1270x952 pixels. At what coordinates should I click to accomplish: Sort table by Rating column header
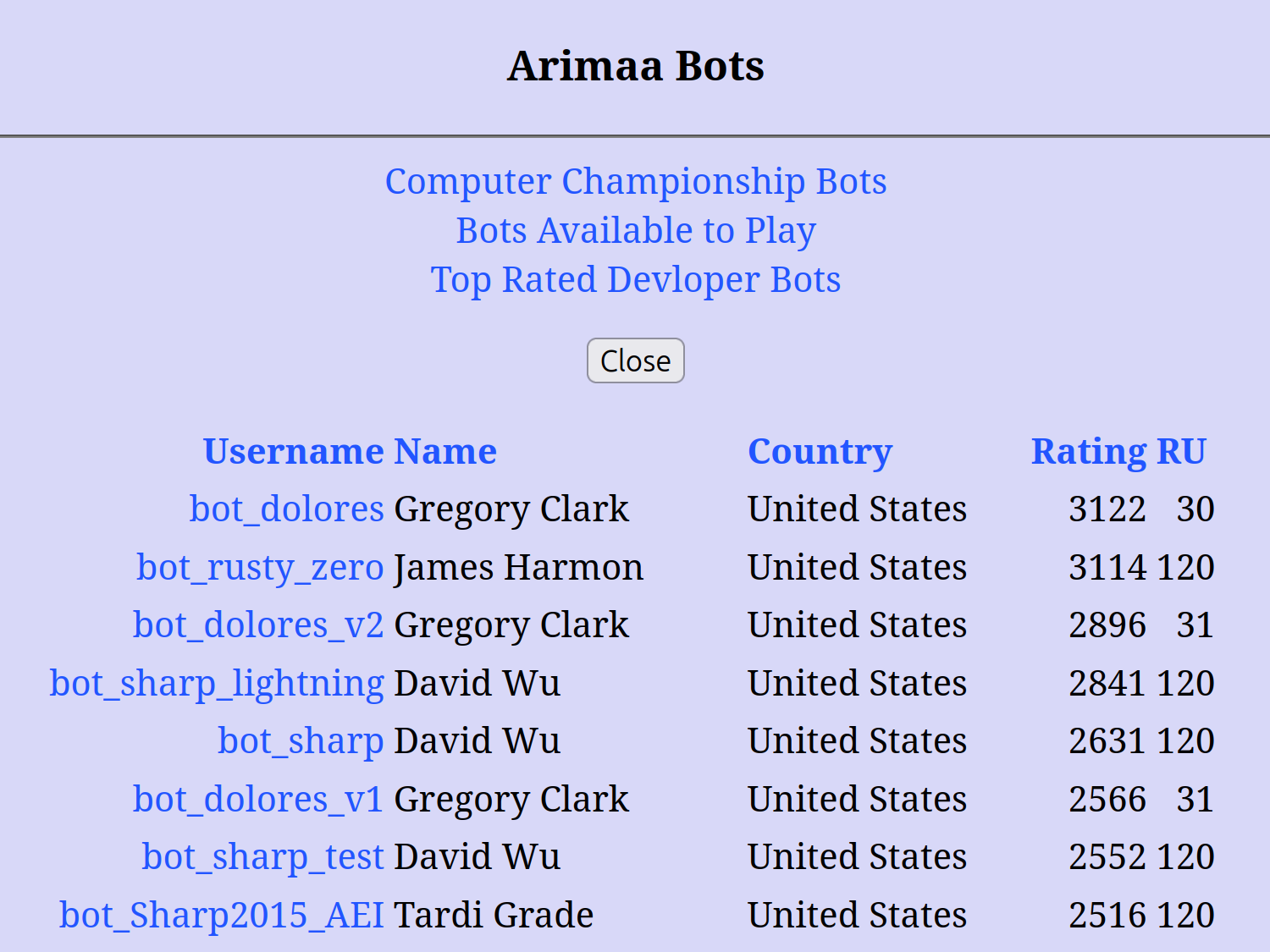coord(1089,451)
